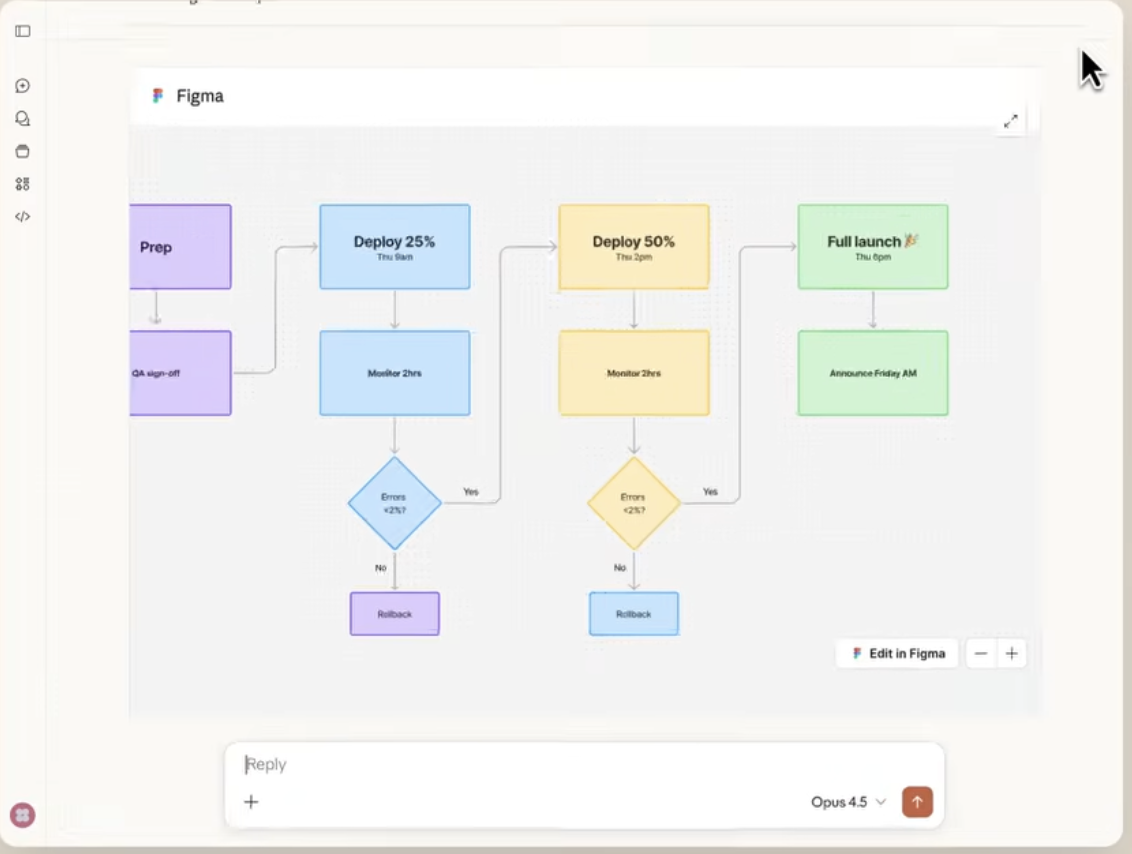Toggle the sidebar panel icon

point(22,31)
